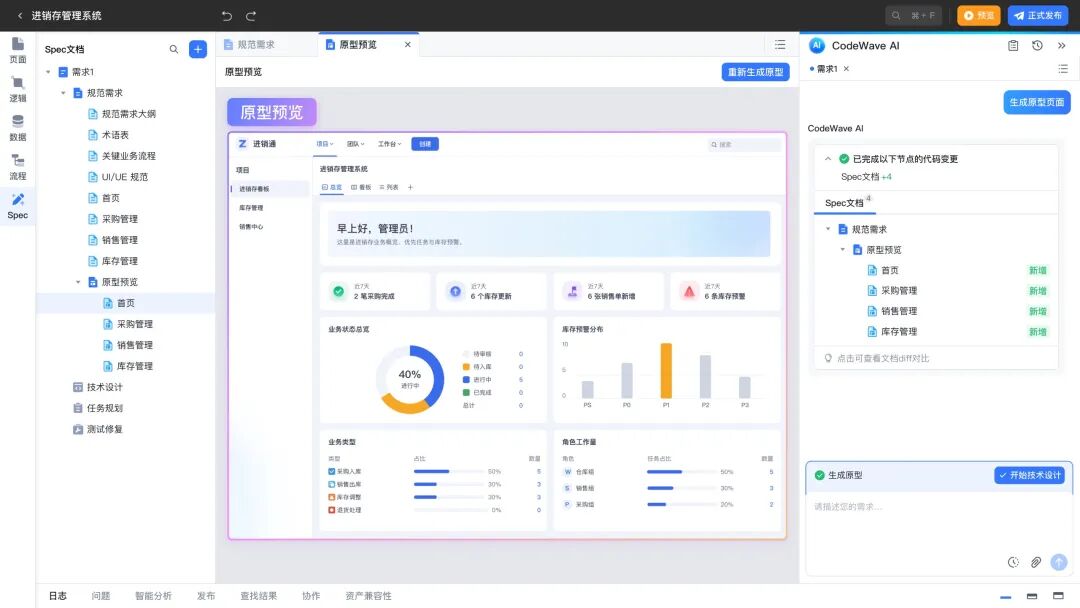Click the 采购入库 progress bar
The image size is (1080, 608).
[x=448, y=472]
